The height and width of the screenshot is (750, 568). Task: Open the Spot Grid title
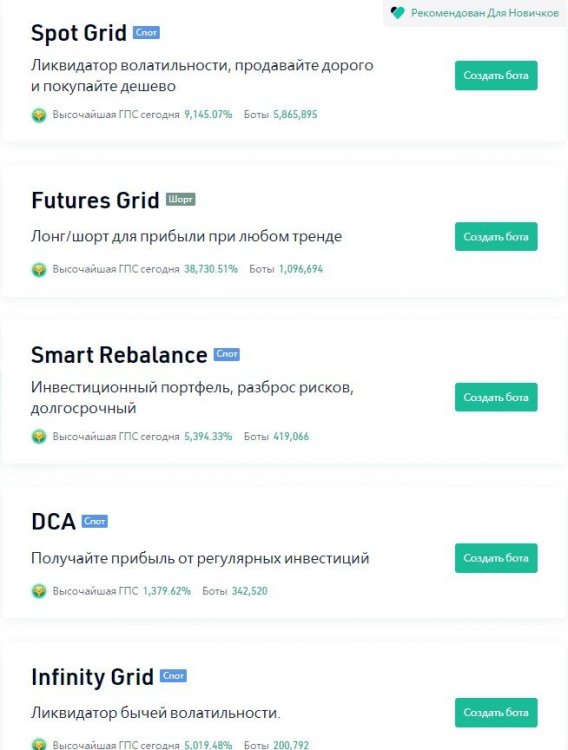[x=78, y=34]
